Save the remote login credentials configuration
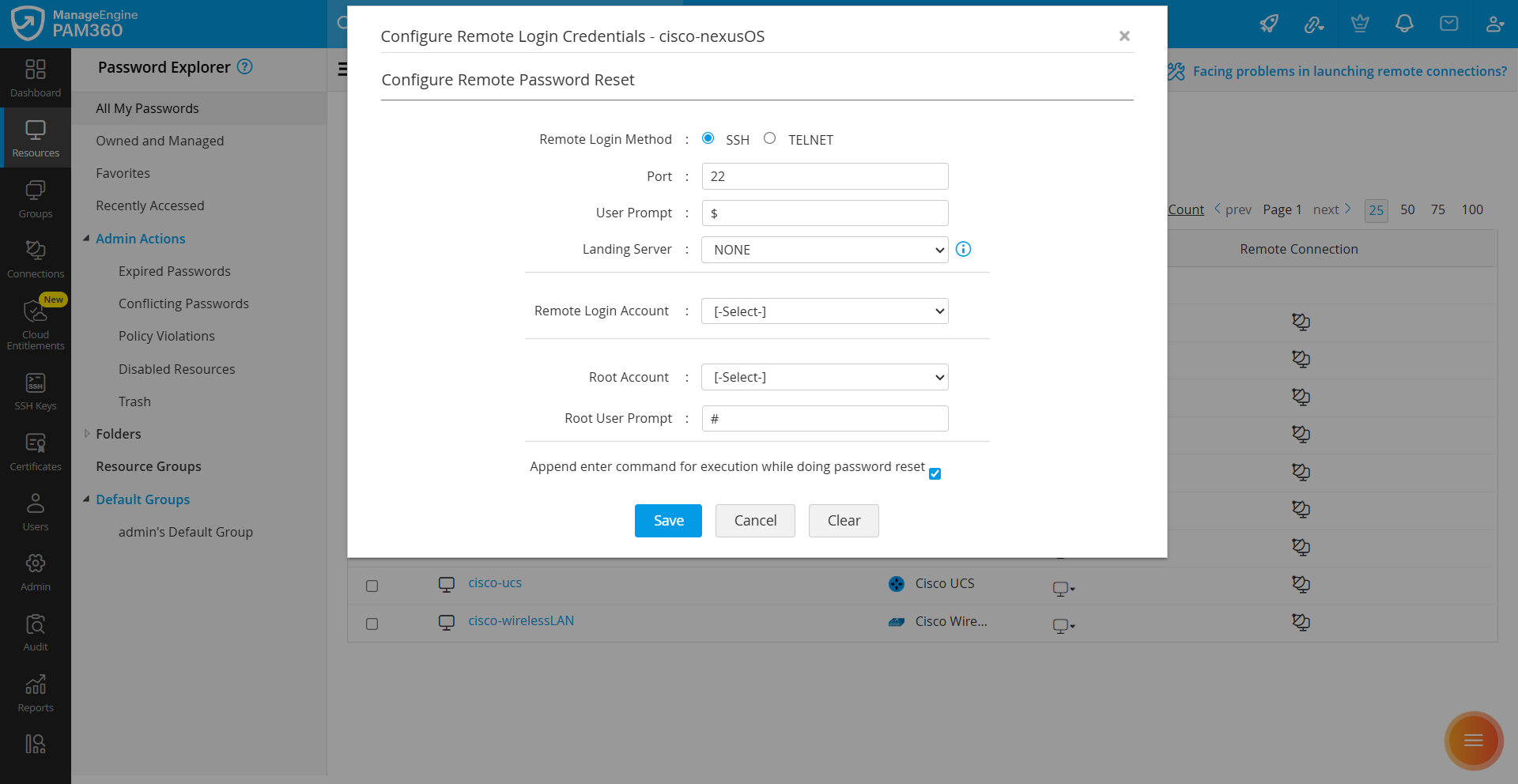The height and width of the screenshot is (784, 1518). [667, 520]
